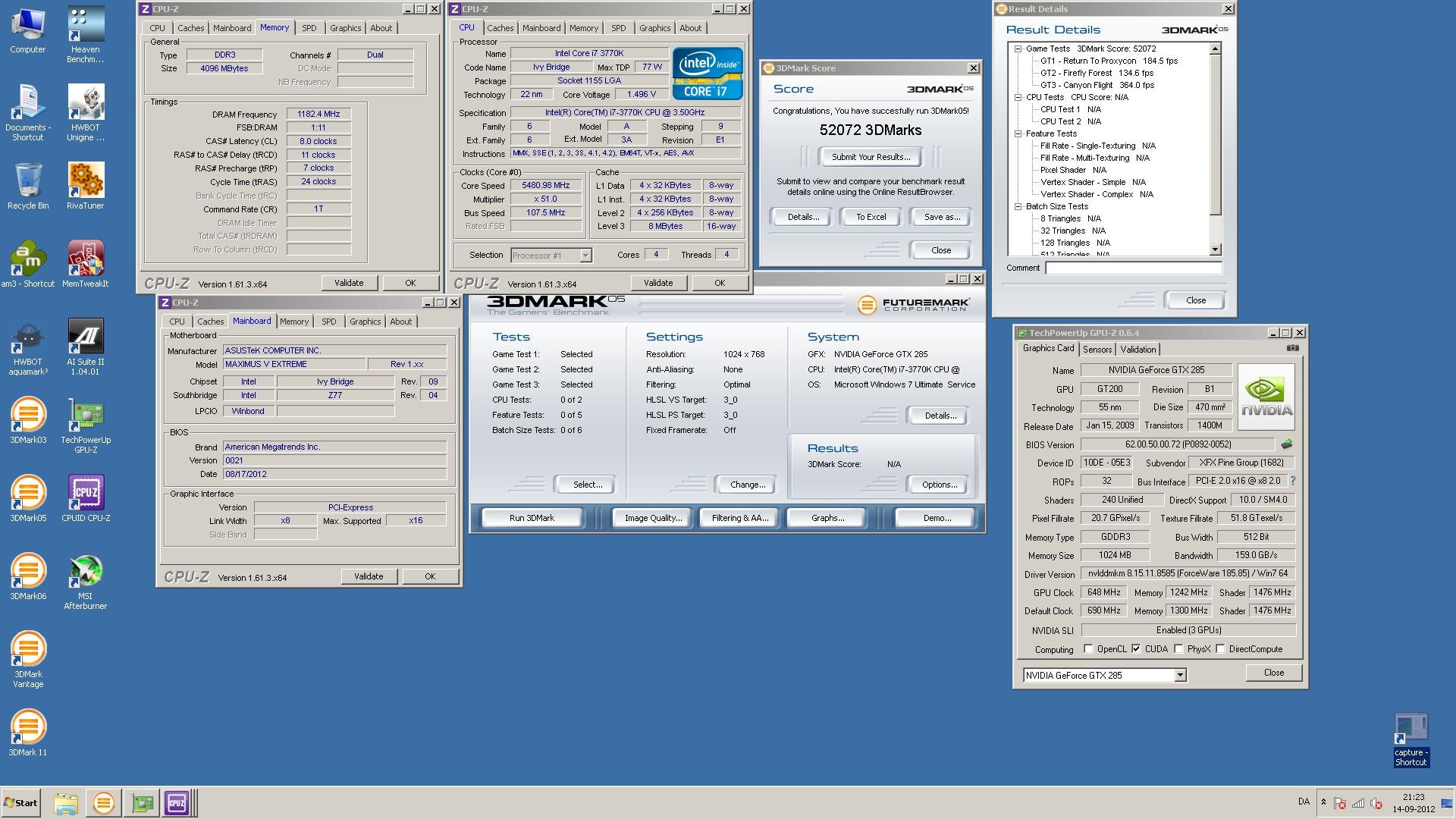Open the am3 shortcut icon
The width and height of the screenshot is (1456, 819).
(27, 264)
